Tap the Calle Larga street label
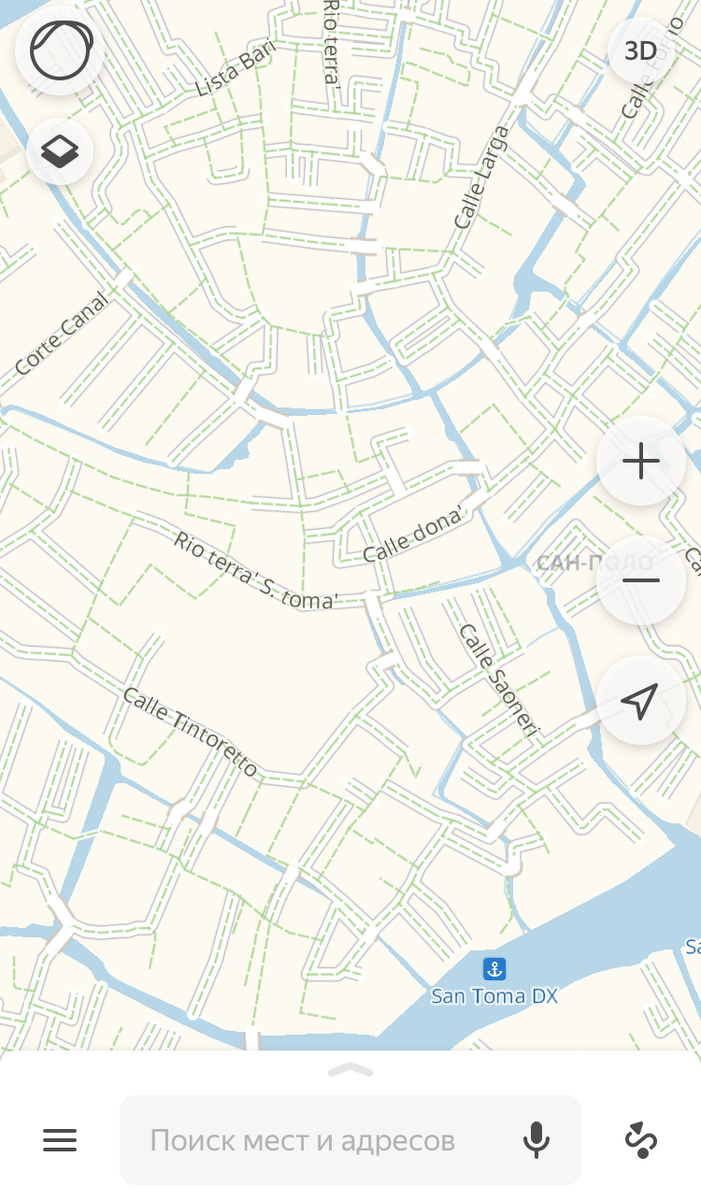701x1200 pixels. click(482, 178)
